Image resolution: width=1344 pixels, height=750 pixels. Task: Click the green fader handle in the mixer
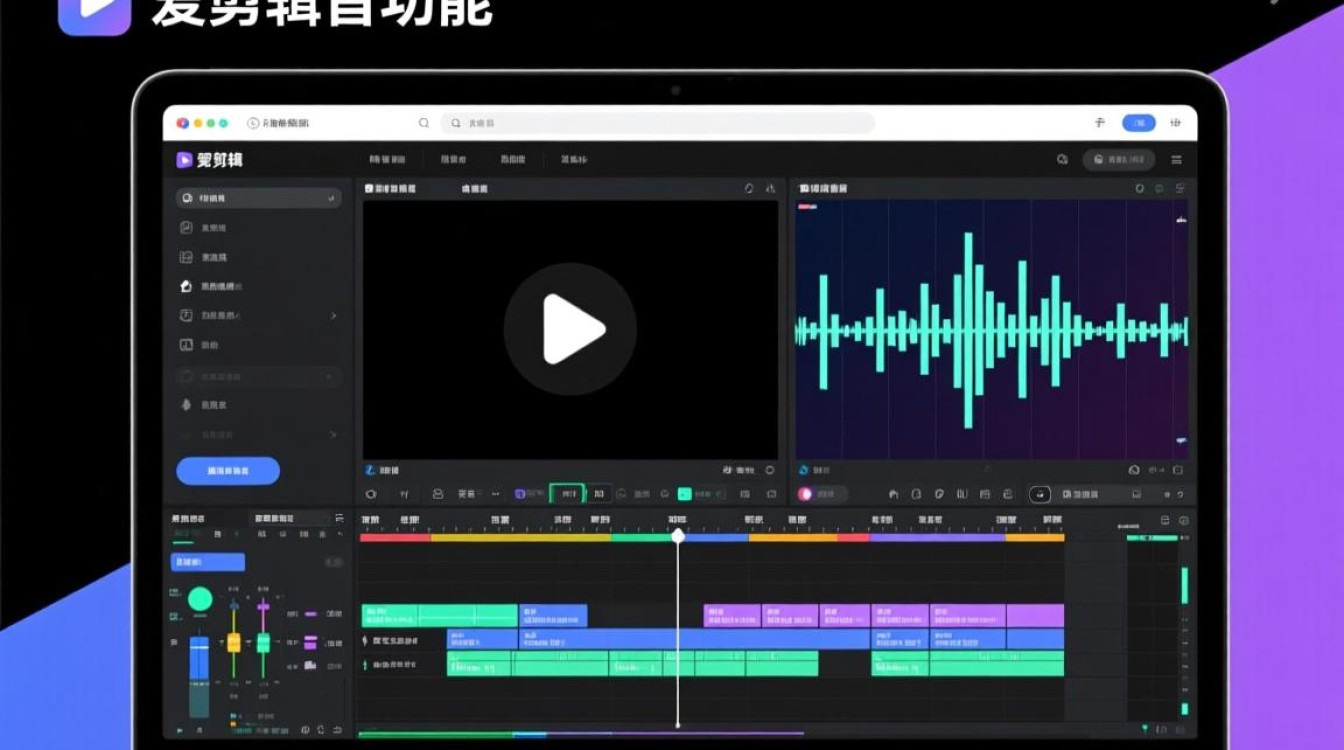(263, 642)
